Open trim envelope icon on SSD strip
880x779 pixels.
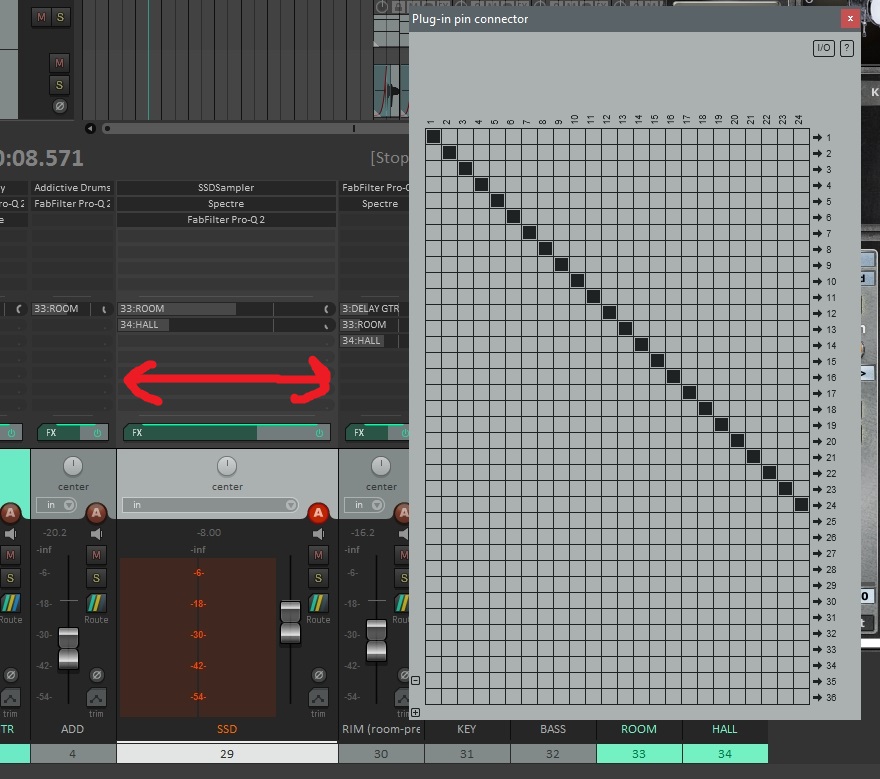318,698
